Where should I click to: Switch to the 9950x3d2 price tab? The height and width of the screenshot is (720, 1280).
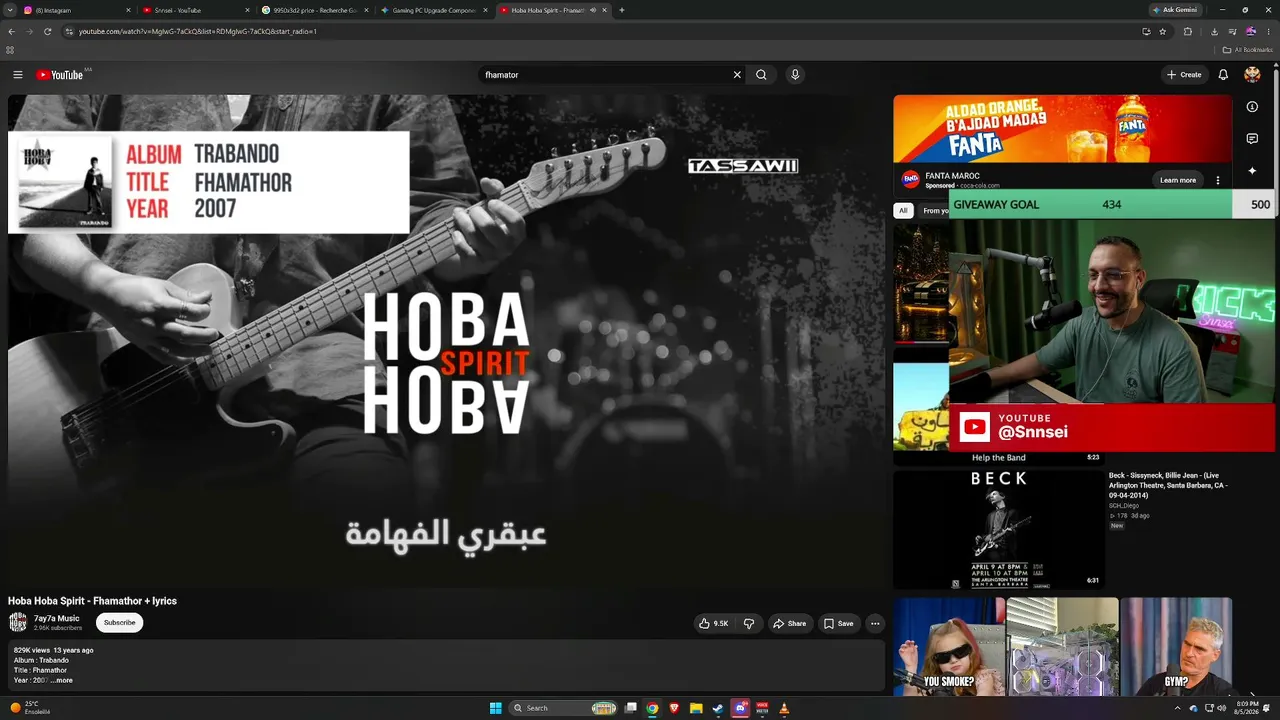pyautogui.click(x=315, y=10)
